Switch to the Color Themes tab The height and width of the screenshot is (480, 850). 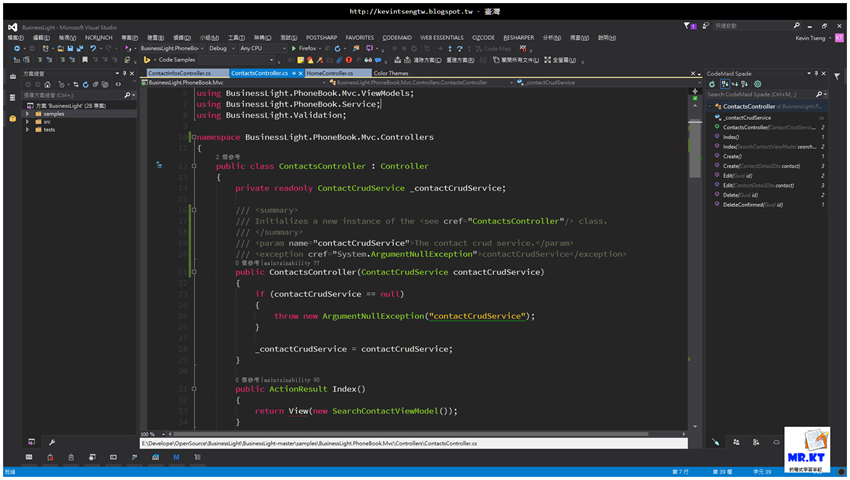pyautogui.click(x=391, y=73)
